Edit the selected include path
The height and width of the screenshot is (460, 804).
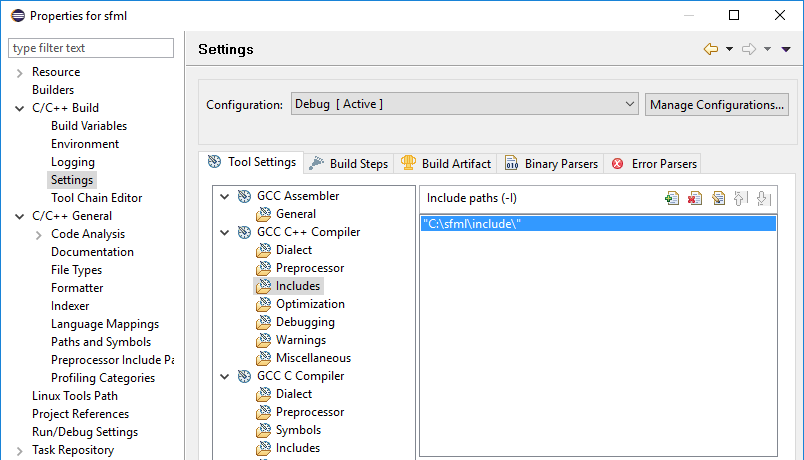coord(718,198)
